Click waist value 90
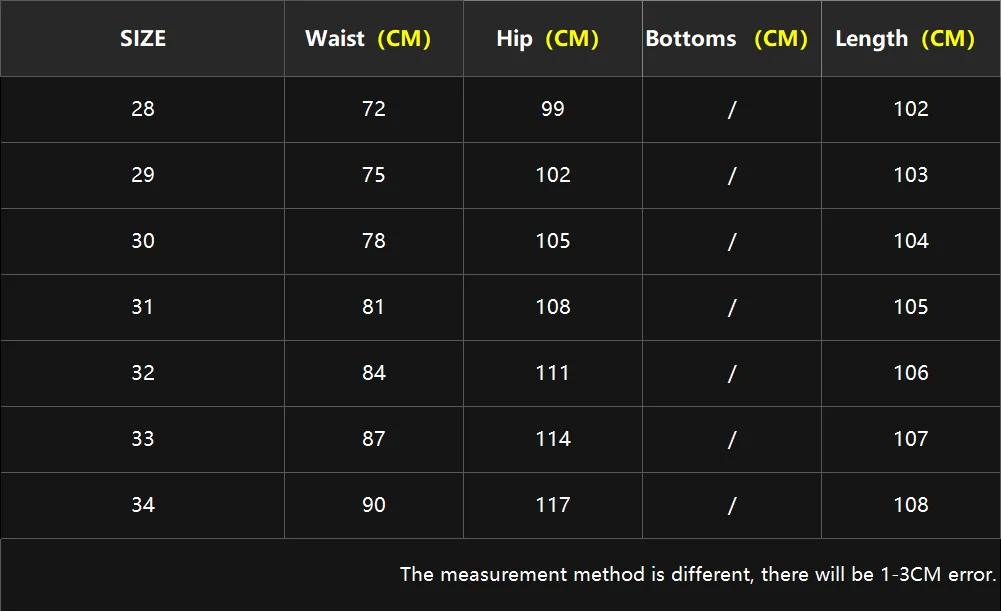The width and height of the screenshot is (1001, 612). pos(374,505)
